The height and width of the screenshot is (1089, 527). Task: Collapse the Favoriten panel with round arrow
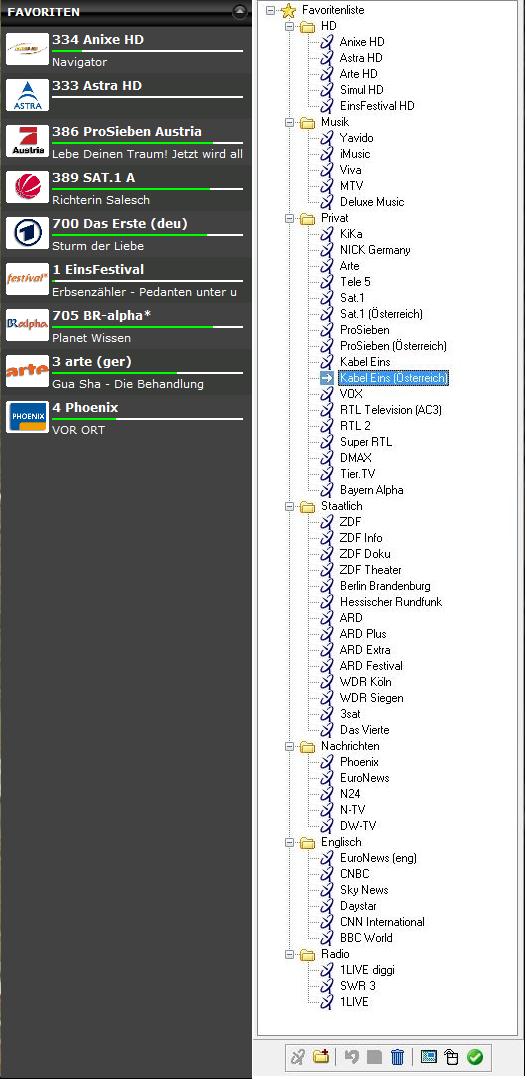coord(240,11)
